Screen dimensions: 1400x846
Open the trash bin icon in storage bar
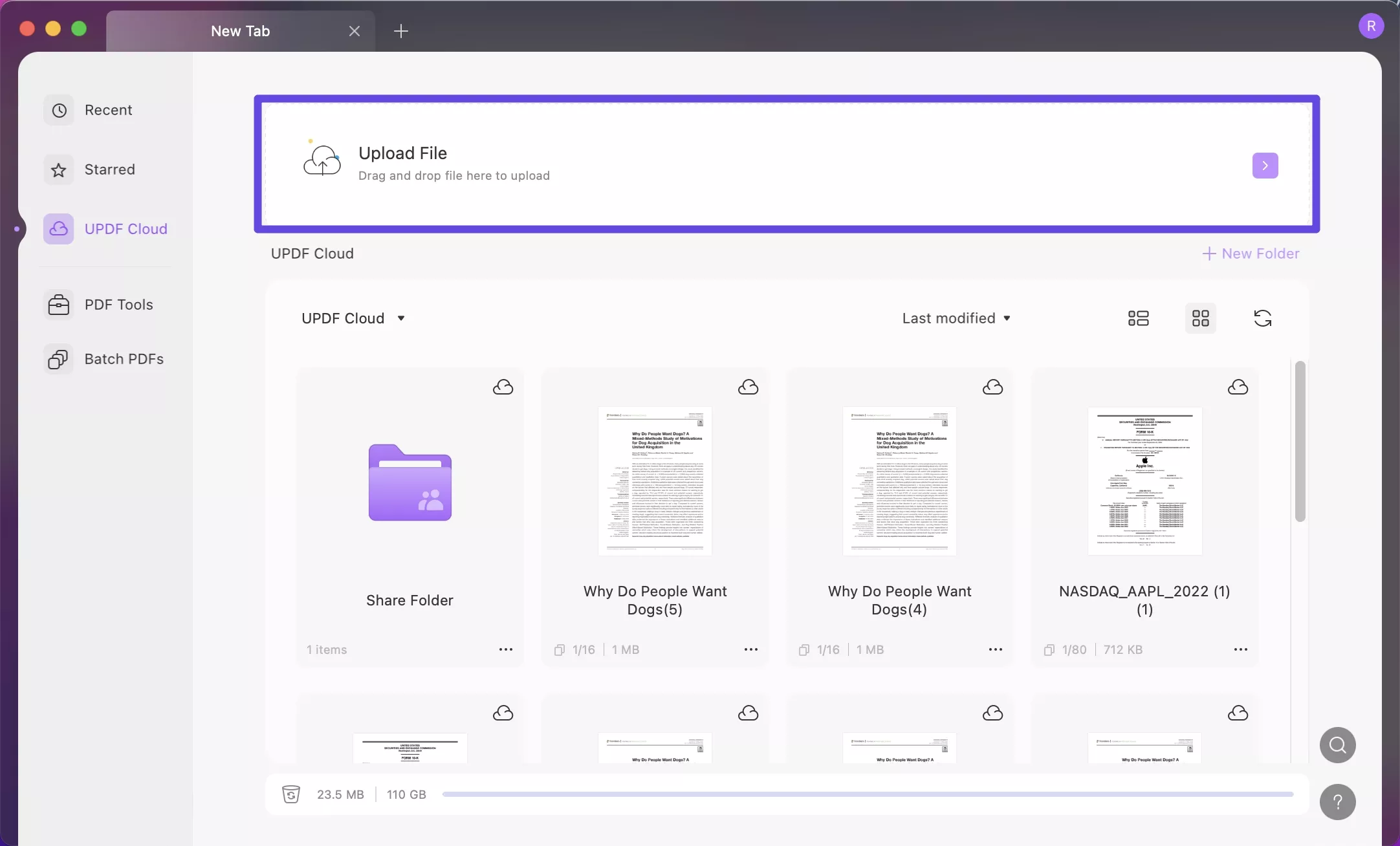[x=291, y=794]
